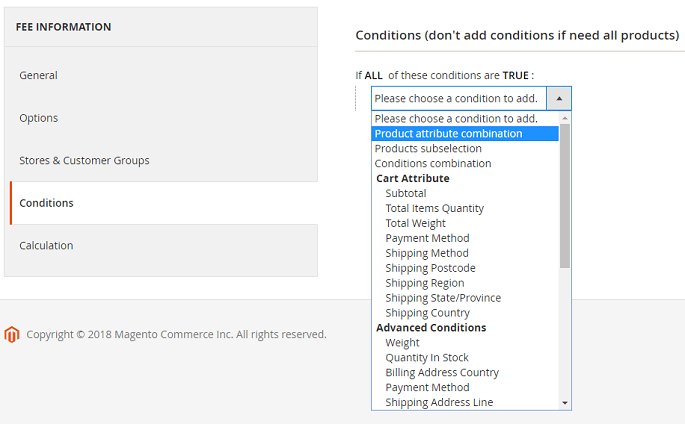Choose Product attribute combination option

point(448,133)
